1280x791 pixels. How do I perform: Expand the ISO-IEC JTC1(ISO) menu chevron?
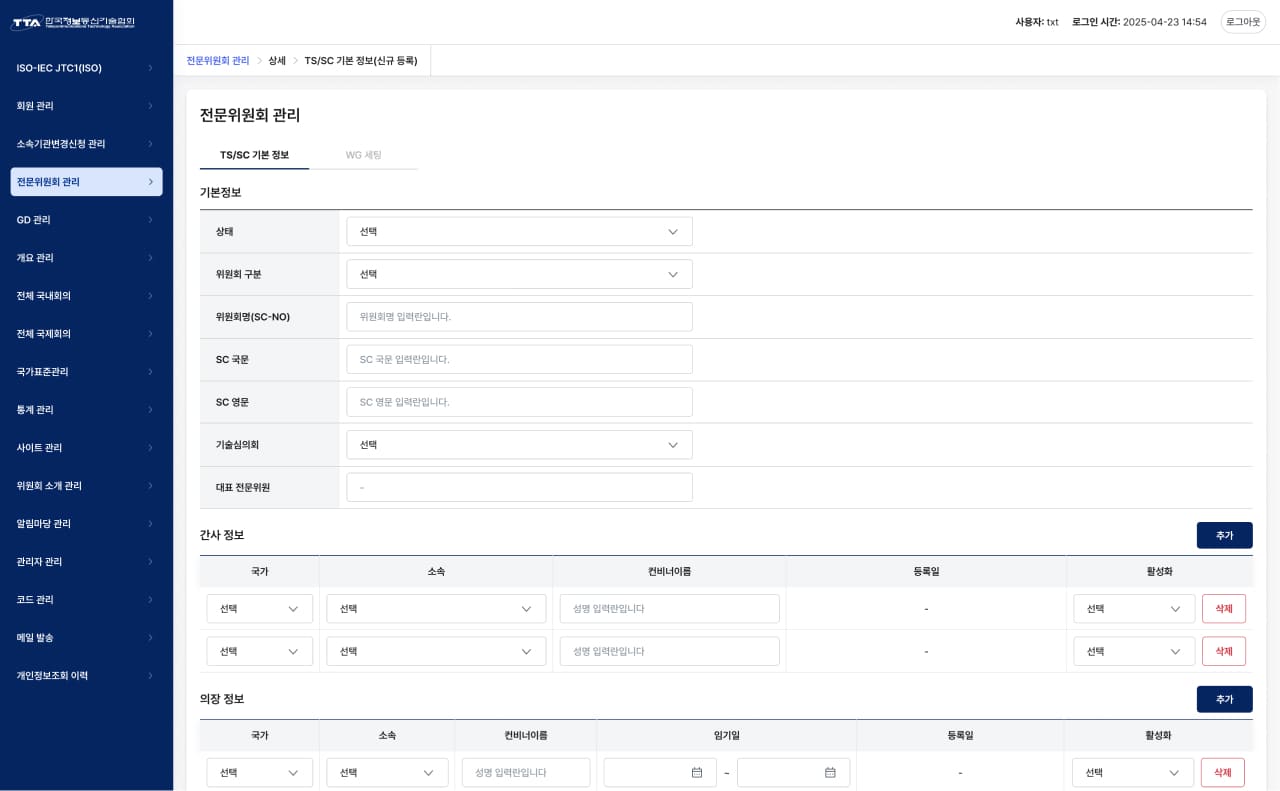tap(150, 68)
